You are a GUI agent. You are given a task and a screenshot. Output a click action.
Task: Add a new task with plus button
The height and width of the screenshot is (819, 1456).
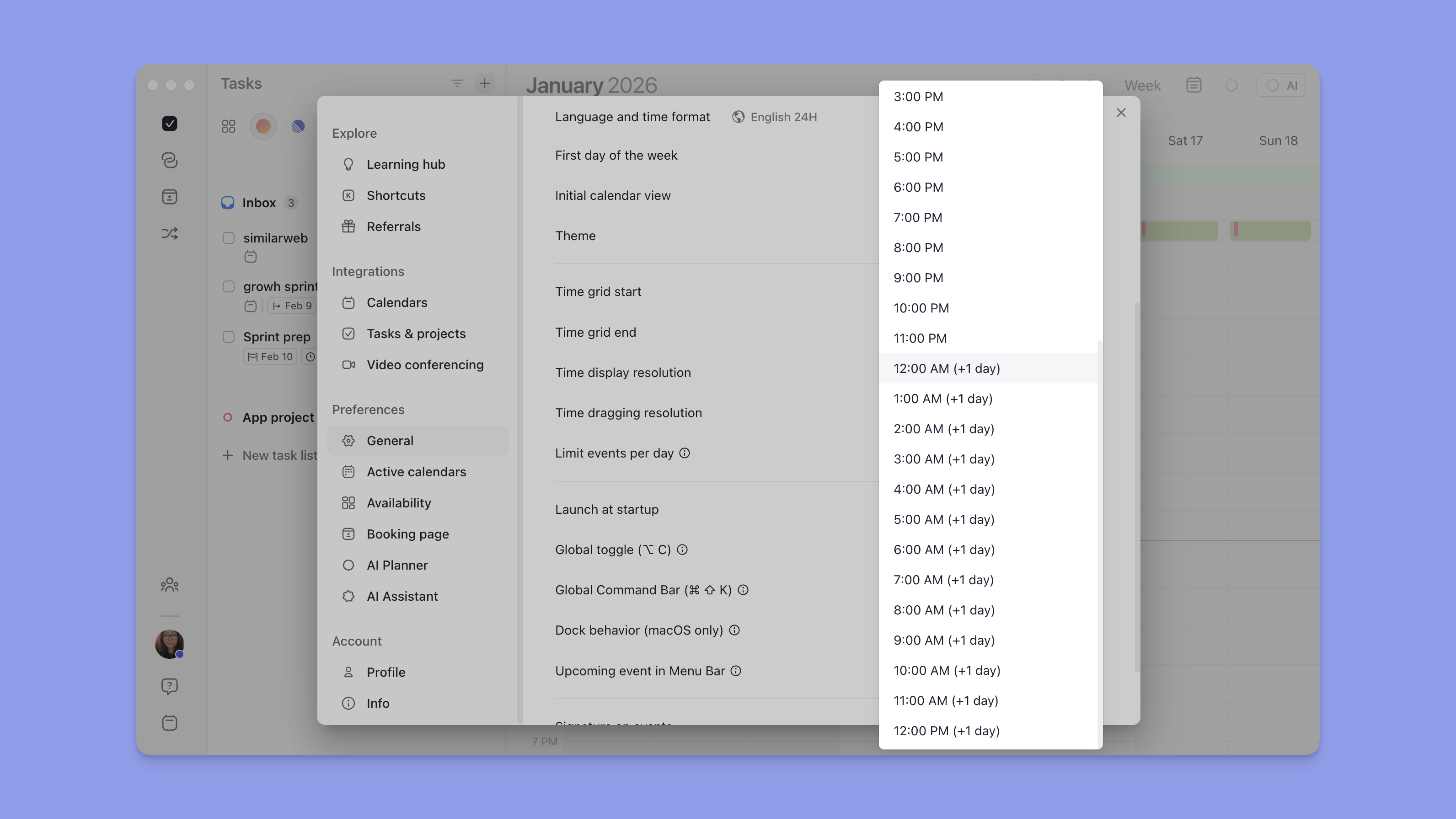pos(484,84)
